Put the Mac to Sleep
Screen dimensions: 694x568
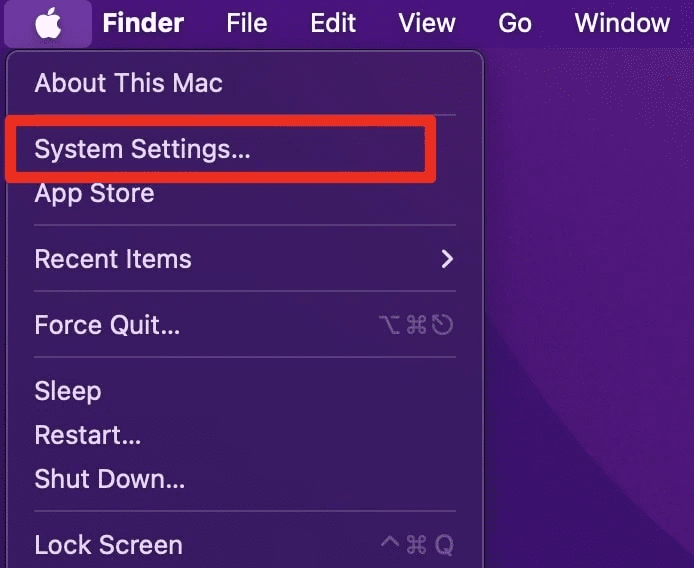[68, 391]
